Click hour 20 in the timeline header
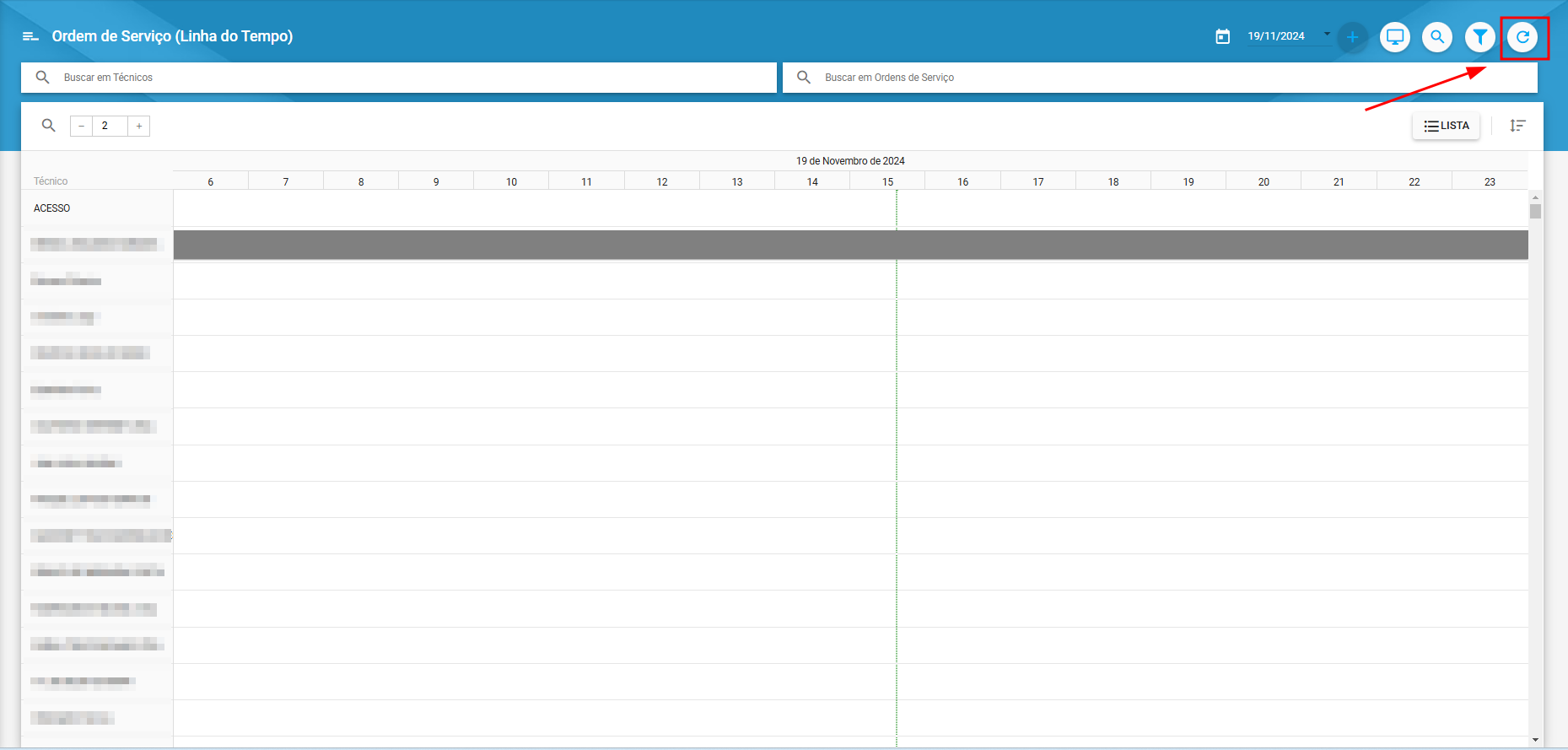 coord(1264,181)
